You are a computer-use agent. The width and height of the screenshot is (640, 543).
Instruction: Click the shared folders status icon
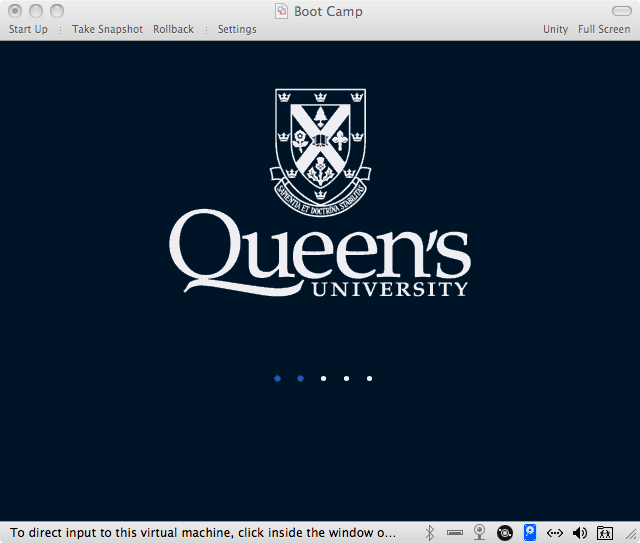point(604,533)
